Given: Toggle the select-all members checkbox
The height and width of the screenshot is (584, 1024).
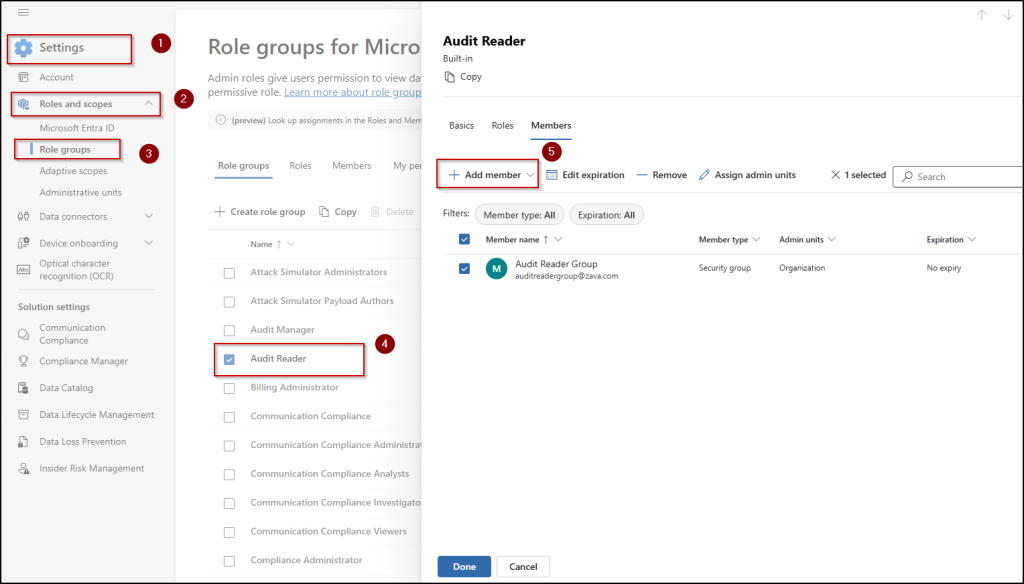Looking at the screenshot, I should [464, 240].
